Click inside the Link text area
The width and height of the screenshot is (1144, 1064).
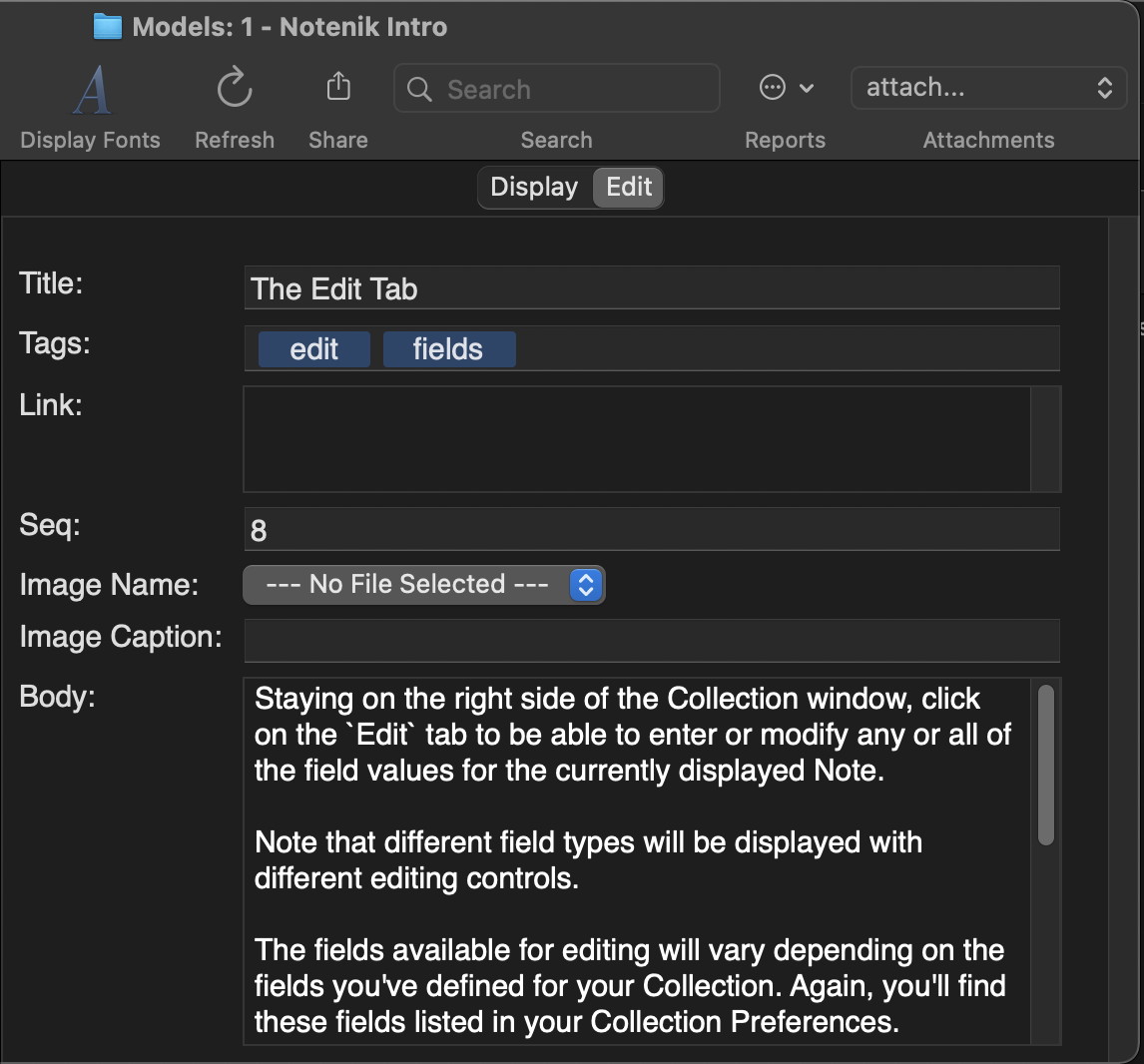point(637,439)
